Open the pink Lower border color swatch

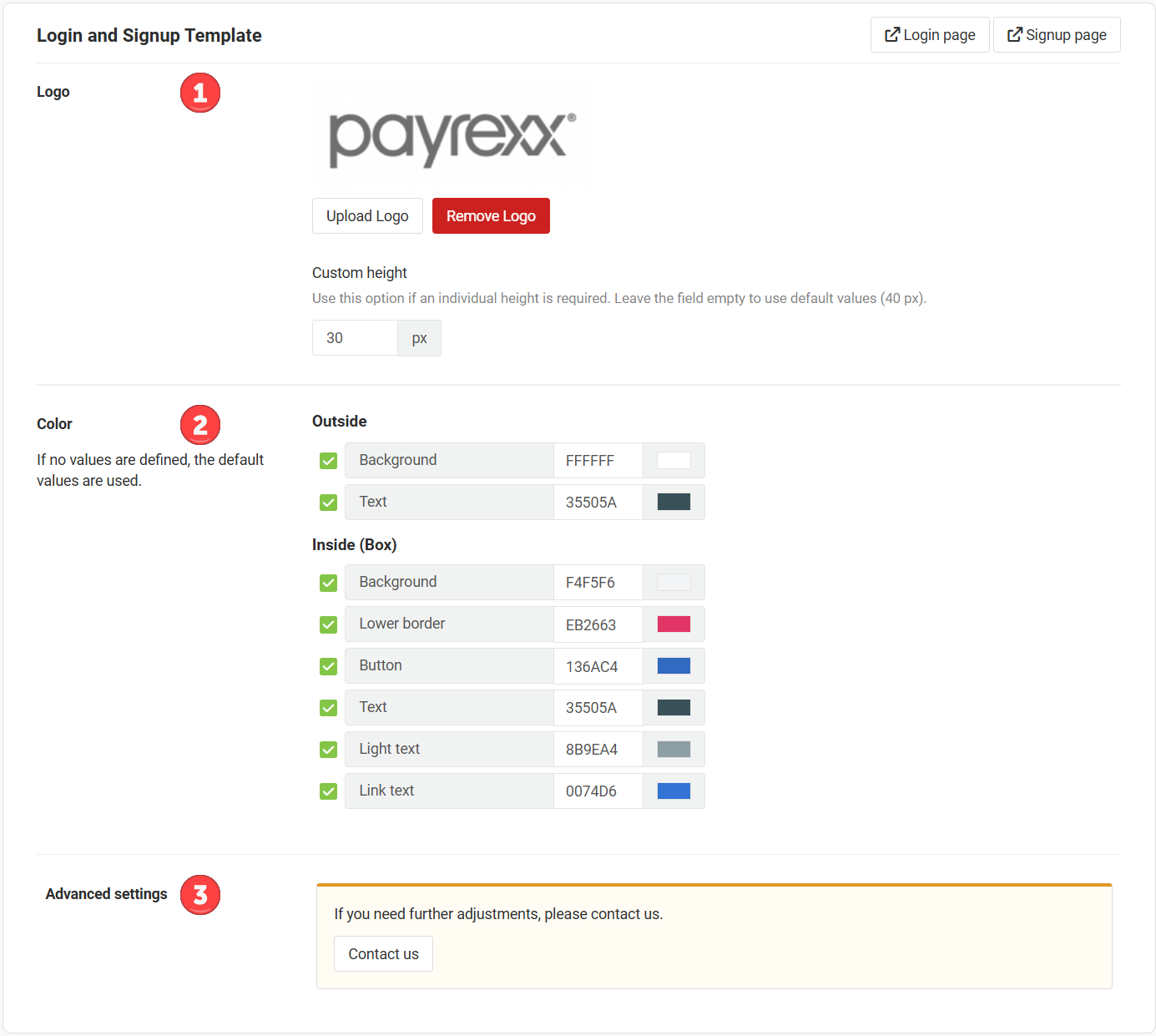pos(674,624)
